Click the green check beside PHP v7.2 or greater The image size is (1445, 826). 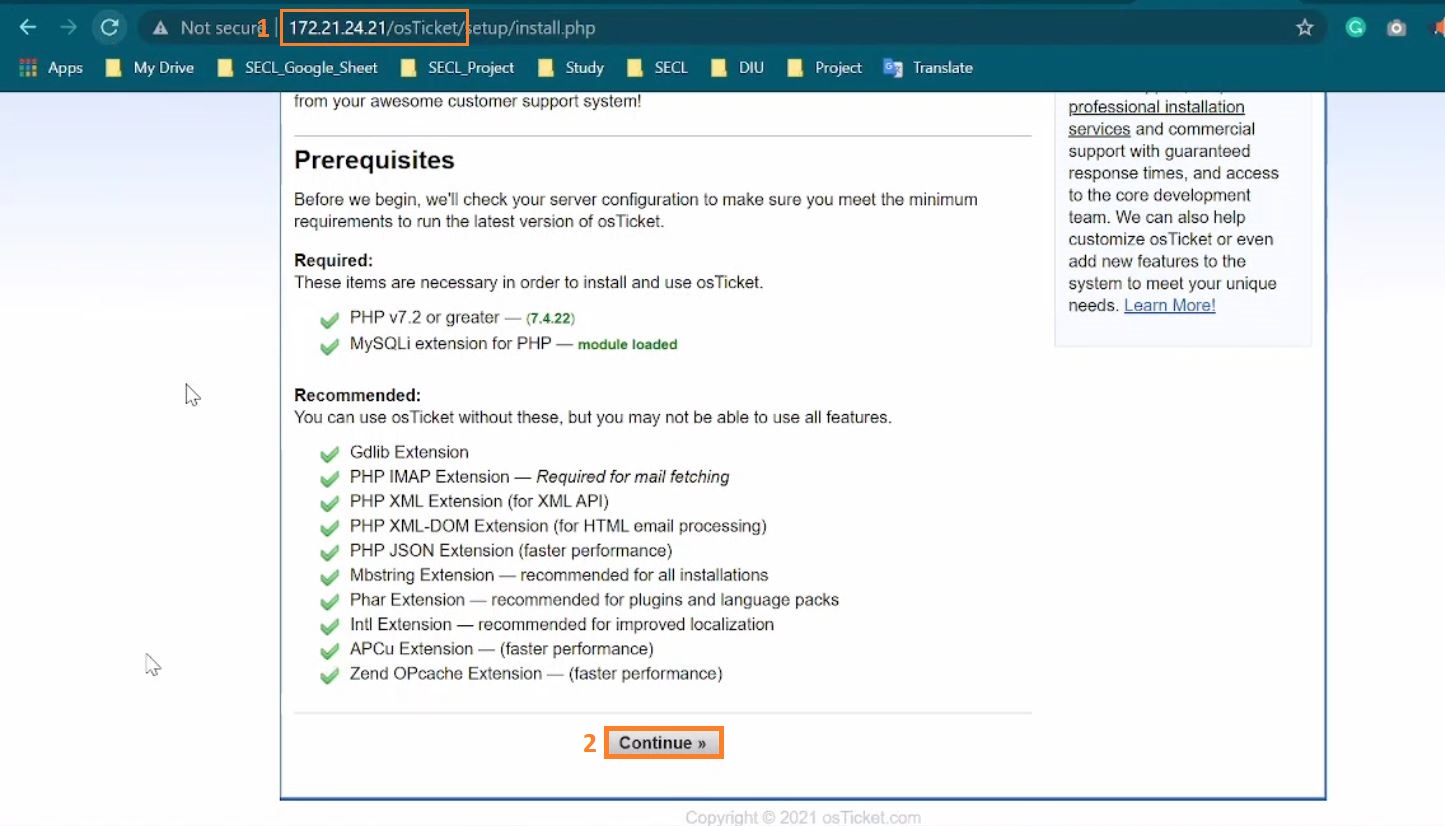[329, 320]
